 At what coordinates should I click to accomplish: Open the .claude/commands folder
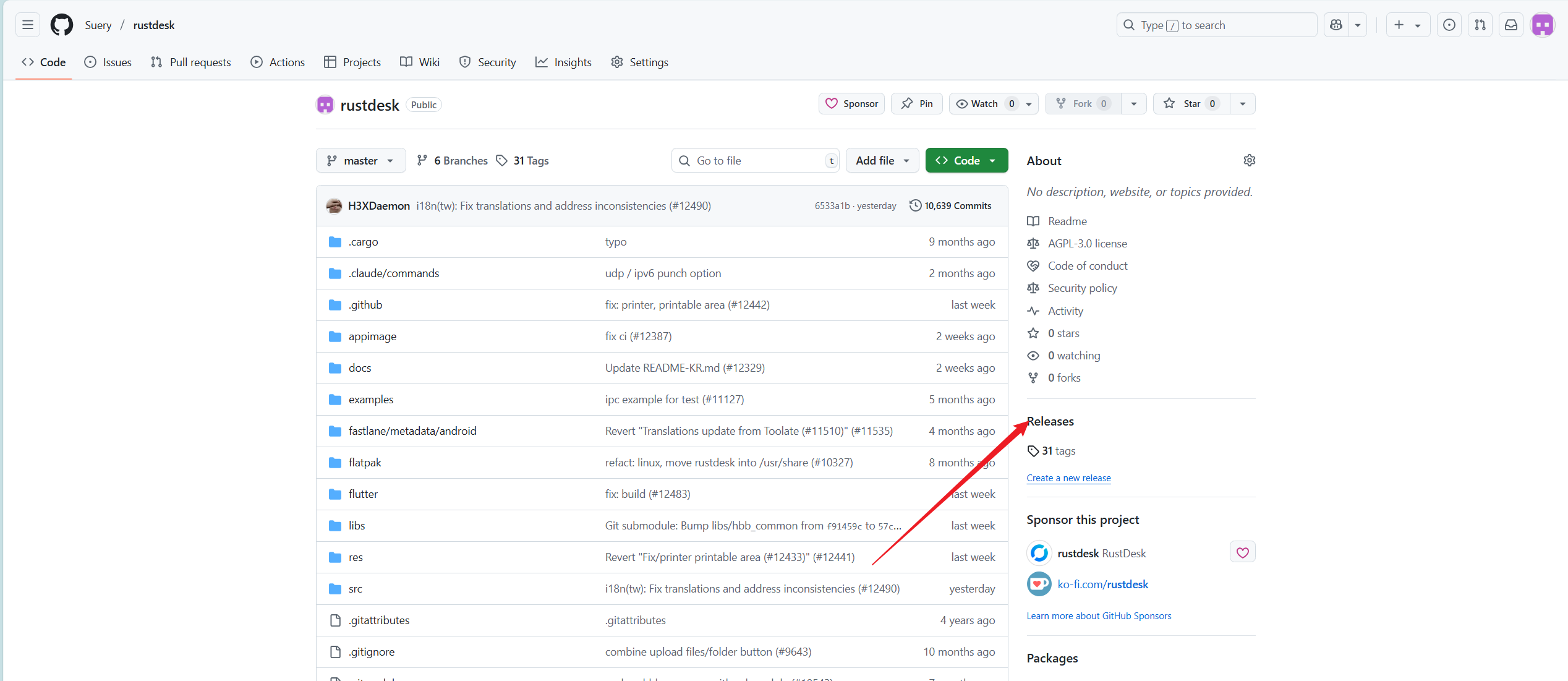click(x=394, y=273)
